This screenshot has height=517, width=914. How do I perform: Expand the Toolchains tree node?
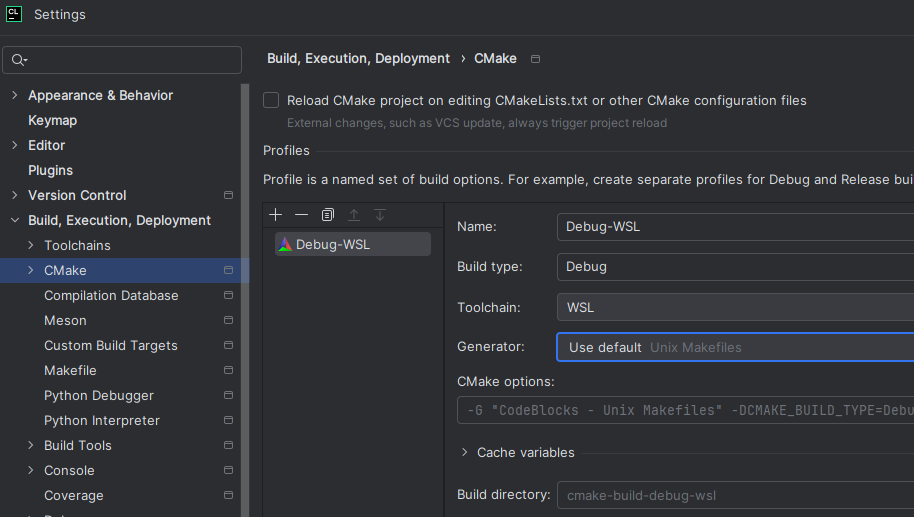(31, 245)
